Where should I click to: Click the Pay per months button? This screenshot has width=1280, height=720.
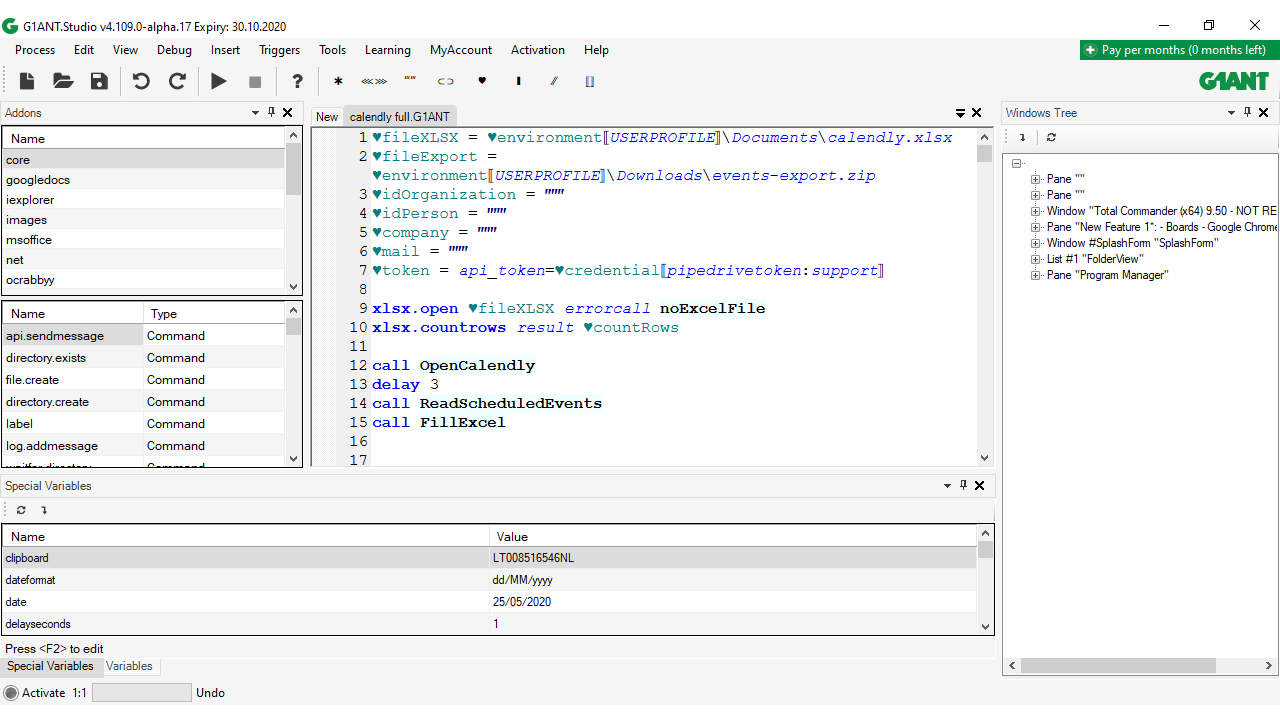click(1179, 50)
